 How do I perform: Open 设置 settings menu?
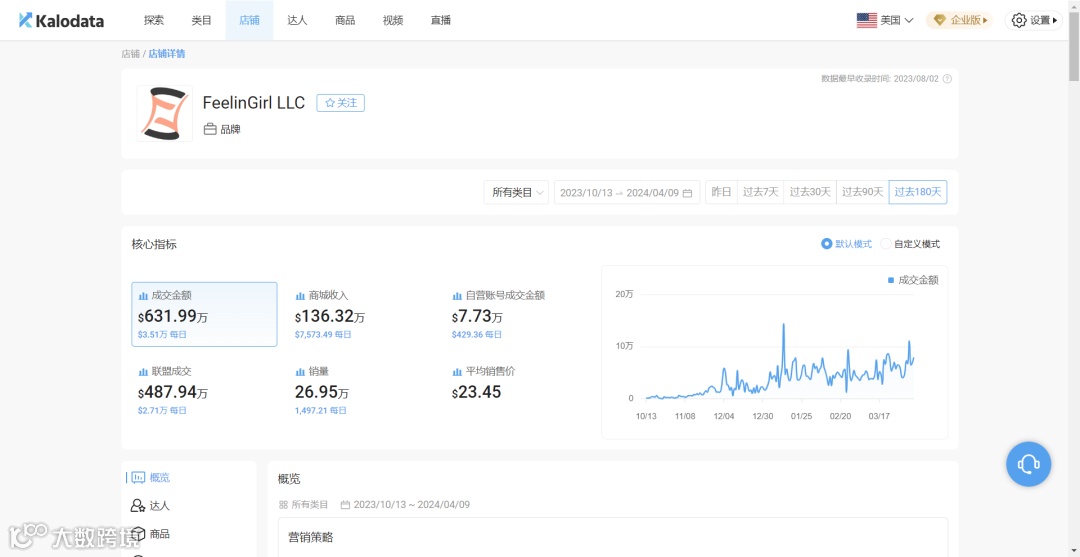click(x=1033, y=21)
